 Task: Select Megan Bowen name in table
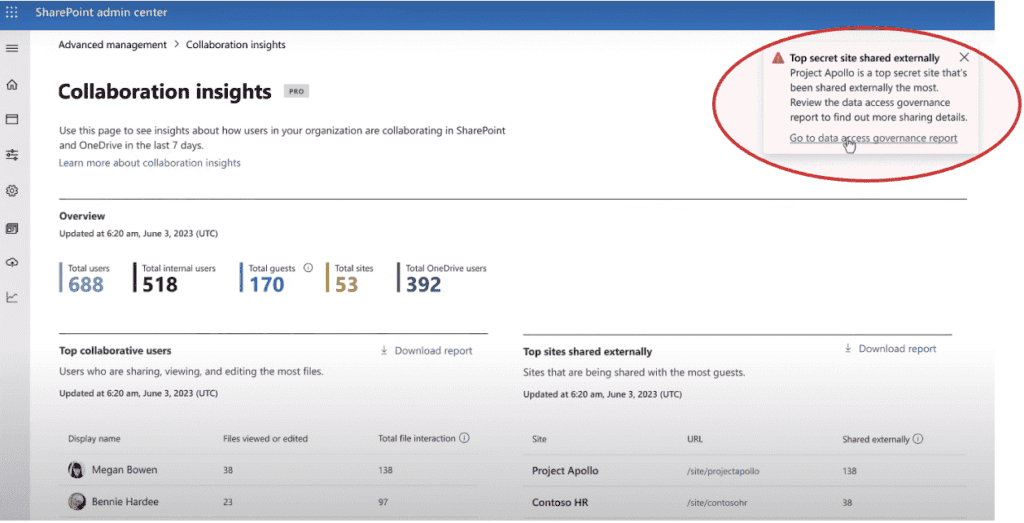click(124, 469)
